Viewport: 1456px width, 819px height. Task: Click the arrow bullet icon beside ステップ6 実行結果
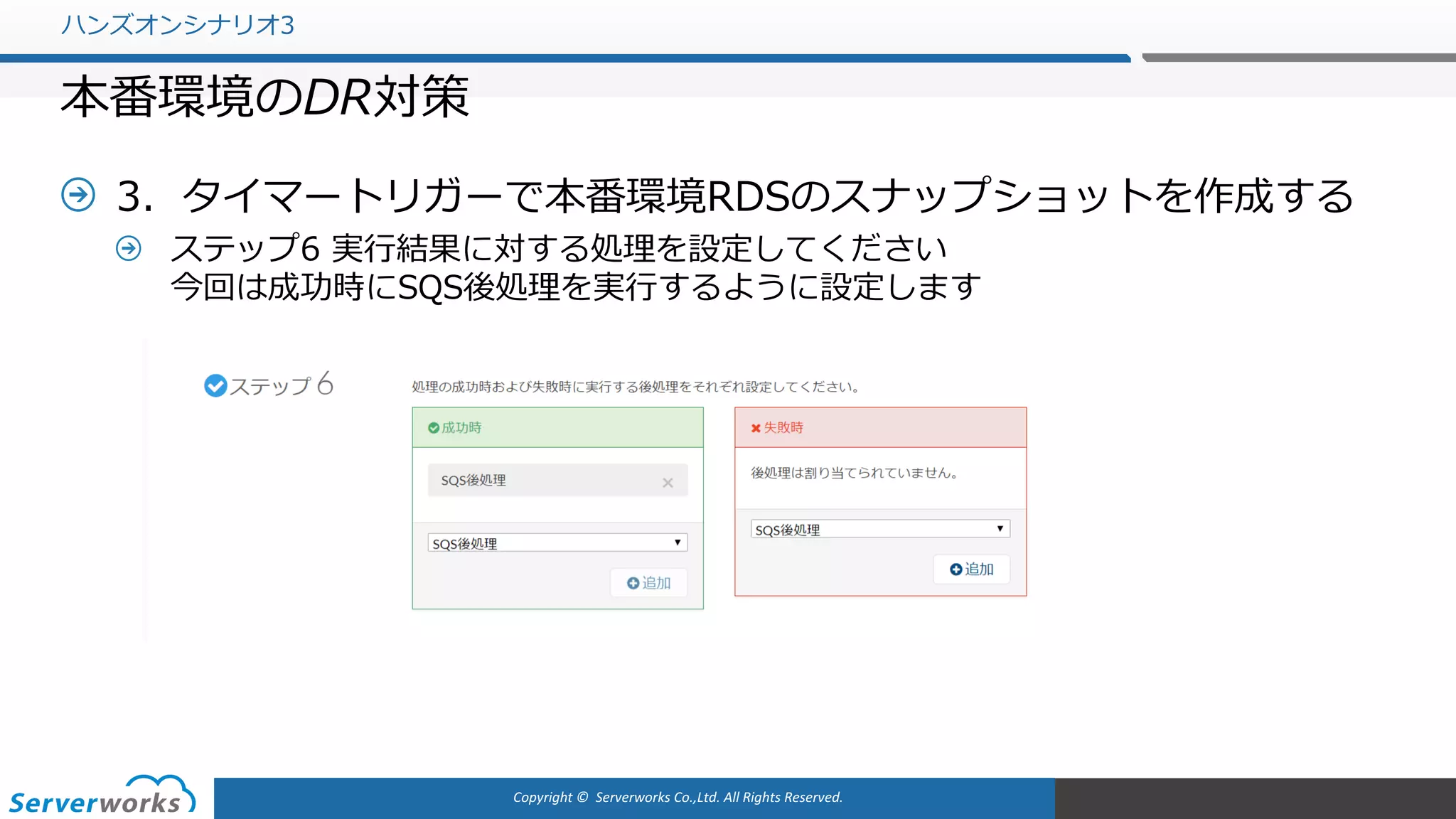(x=129, y=248)
